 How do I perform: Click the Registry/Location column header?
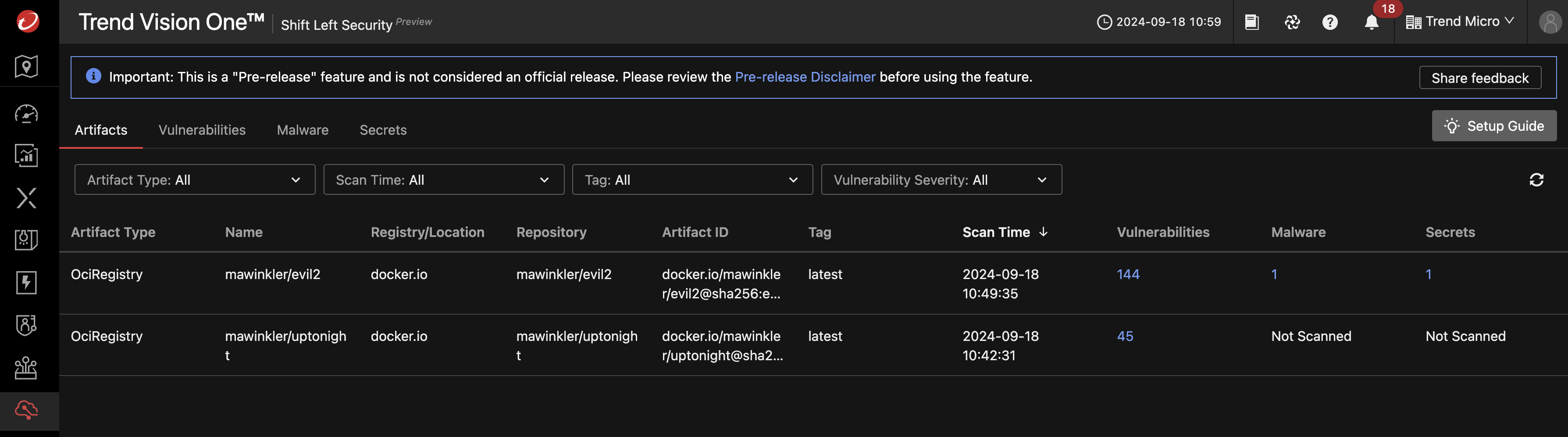coord(428,232)
